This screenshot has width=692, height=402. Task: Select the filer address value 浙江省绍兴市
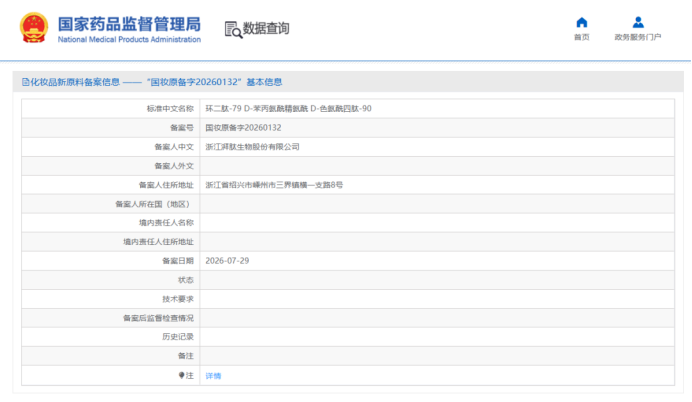[x=274, y=185]
